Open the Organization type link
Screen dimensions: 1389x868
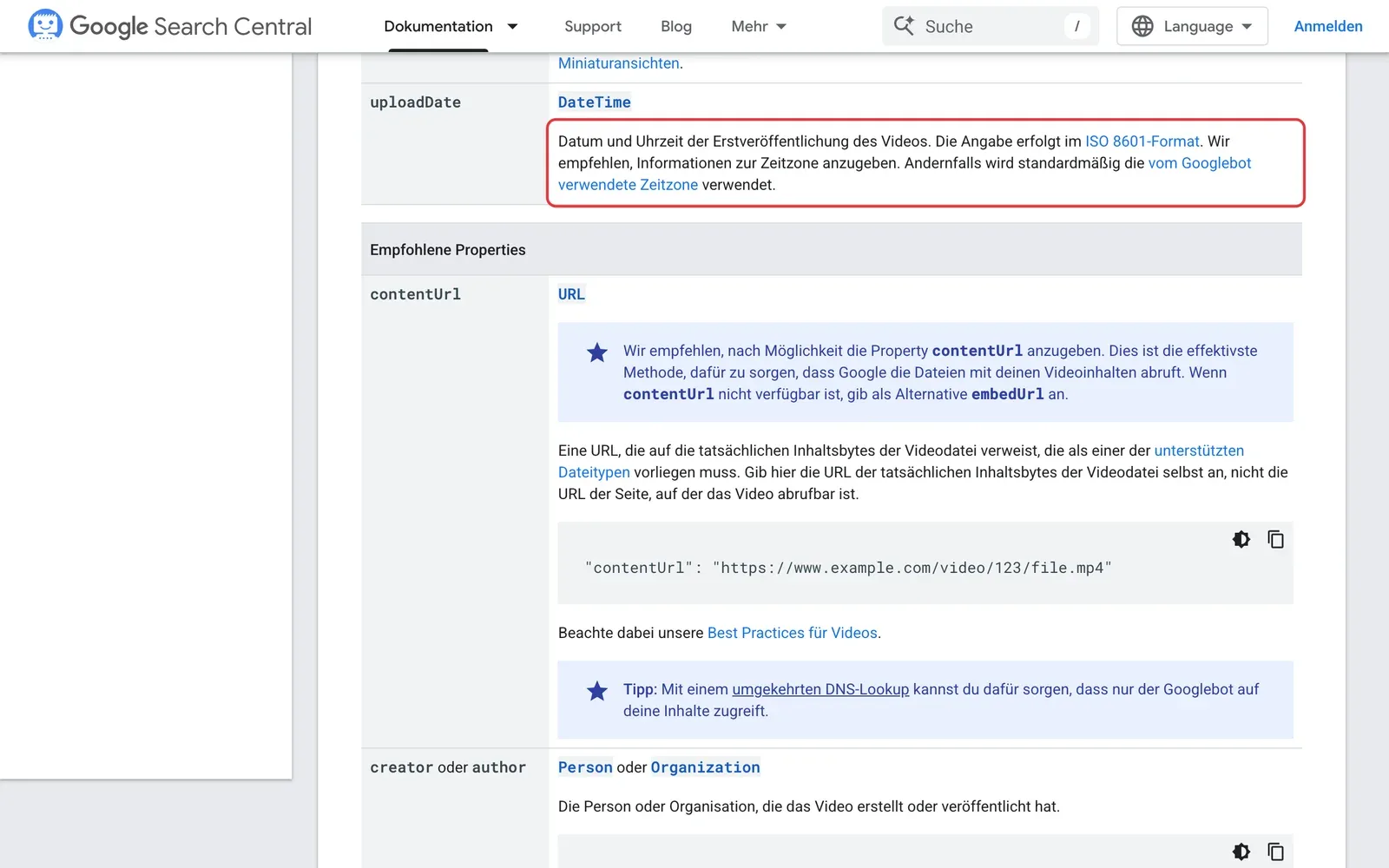click(705, 767)
